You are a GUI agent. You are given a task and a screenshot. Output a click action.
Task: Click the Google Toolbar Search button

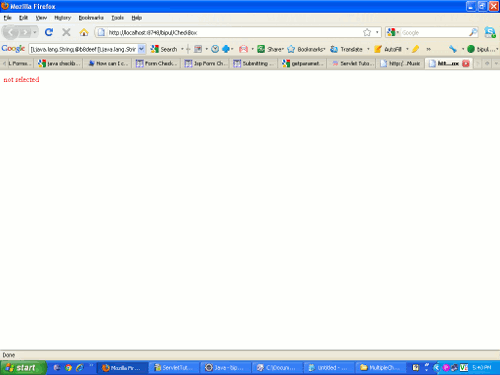click(x=164, y=49)
